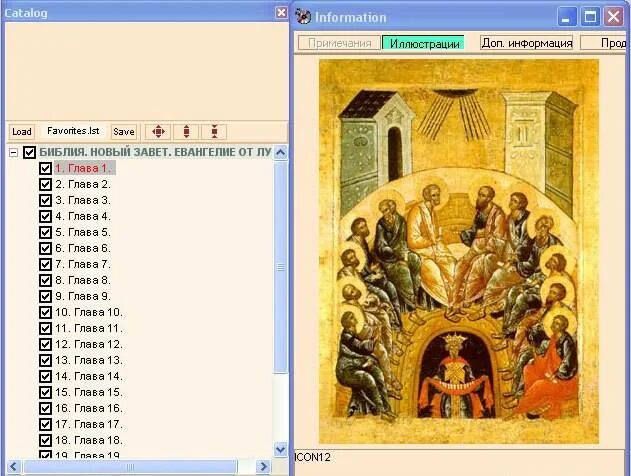Click the four-arrow expand all toolbar icon
This screenshot has width=631, height=476.
tap(158, 132)
